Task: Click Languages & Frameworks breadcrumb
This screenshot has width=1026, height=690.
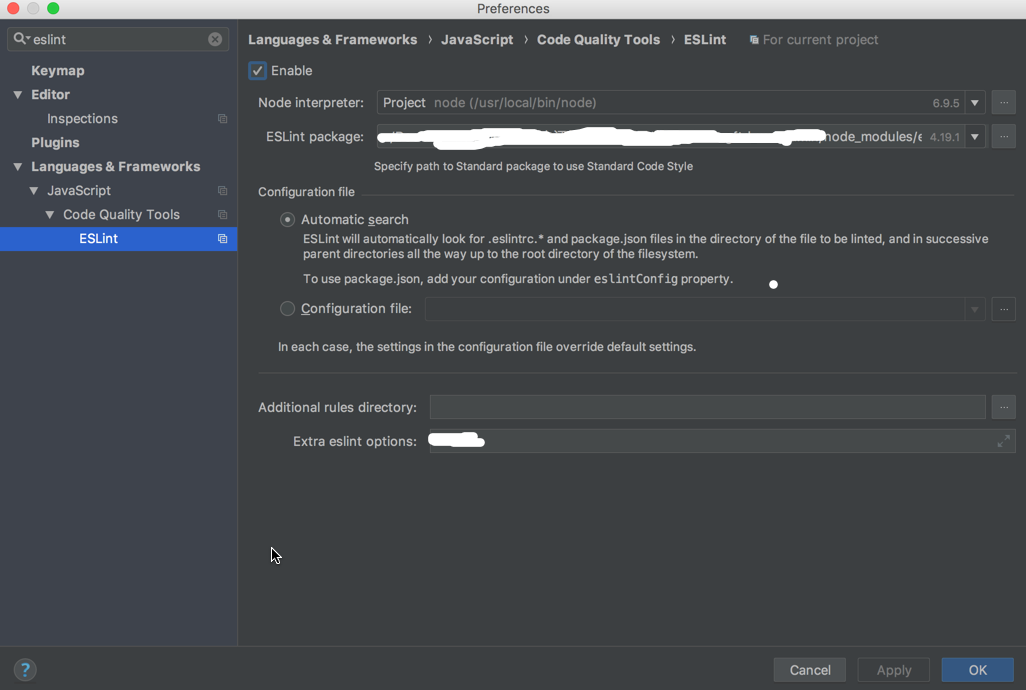Action: point(332,40)
